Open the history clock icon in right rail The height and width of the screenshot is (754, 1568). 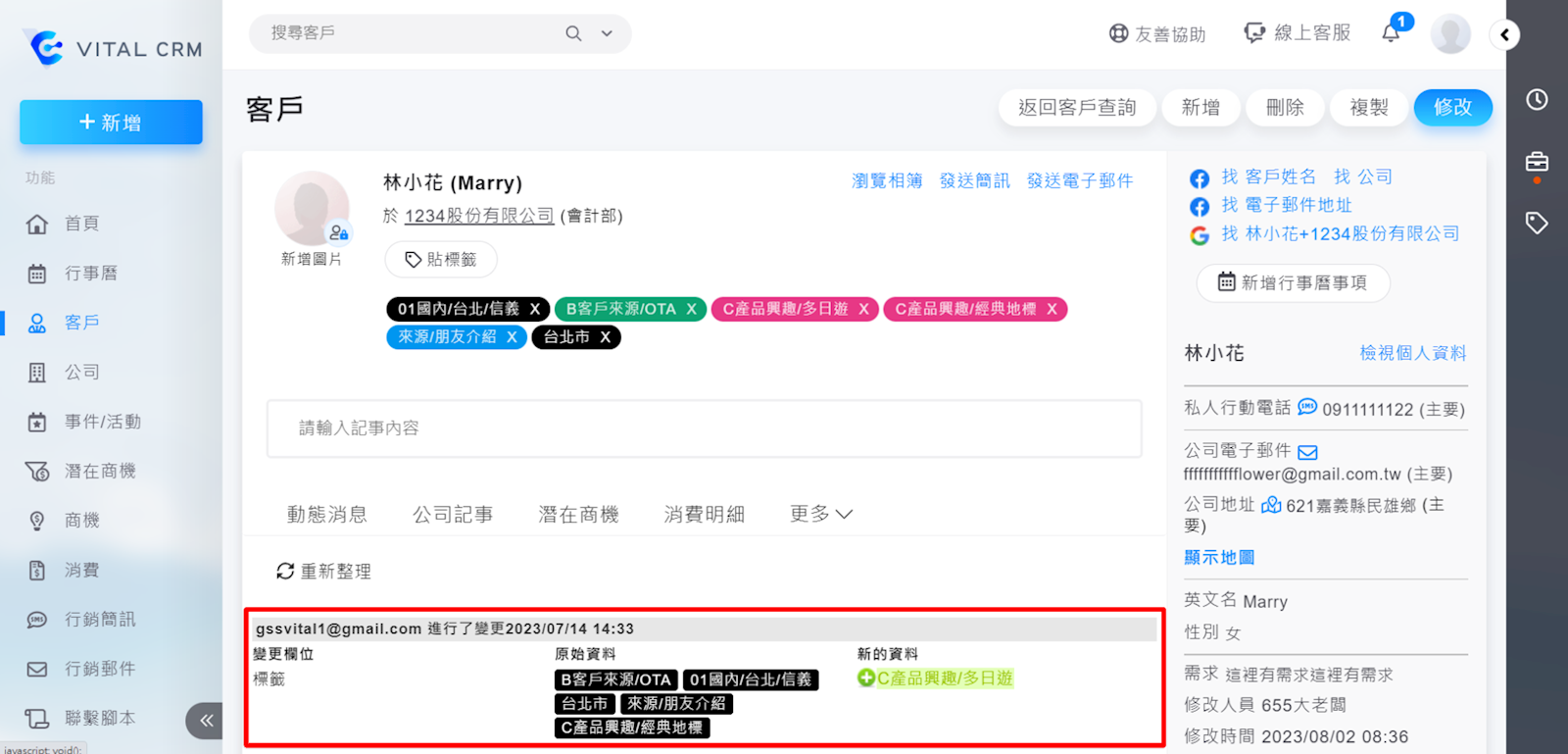coord(1537,99)
